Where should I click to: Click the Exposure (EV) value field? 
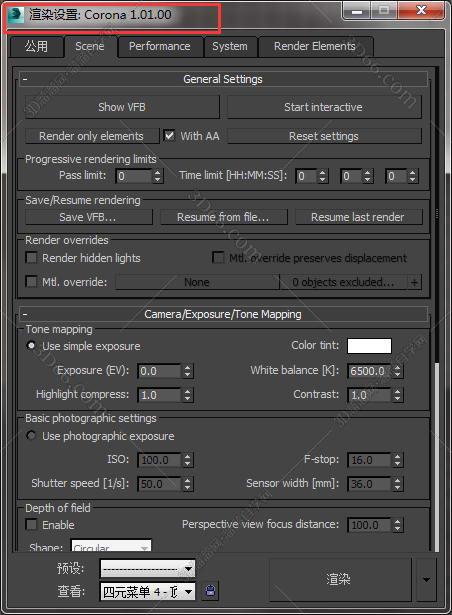[x=159, y=371]
